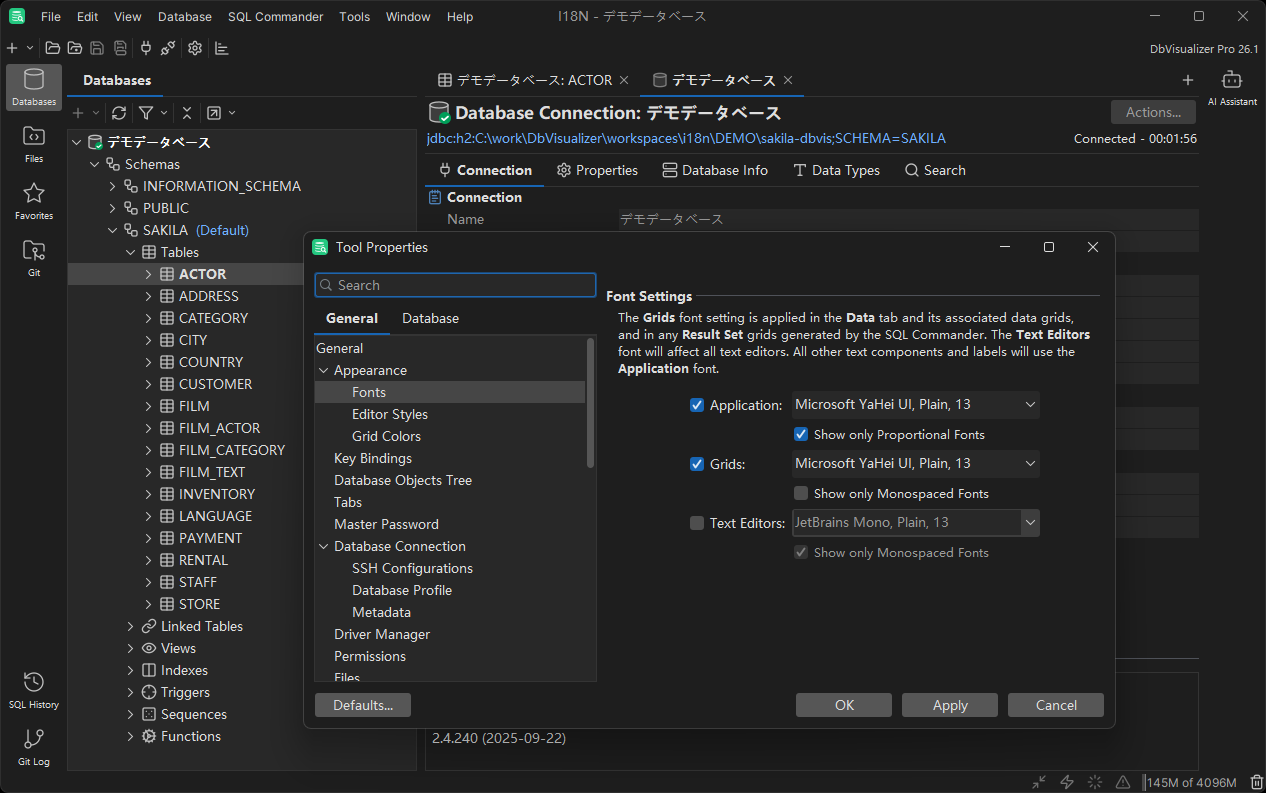This screenshot has width=1266, height=793.
Task: Click the lightning bolt icon in status bar
Action: [1067, 782]
